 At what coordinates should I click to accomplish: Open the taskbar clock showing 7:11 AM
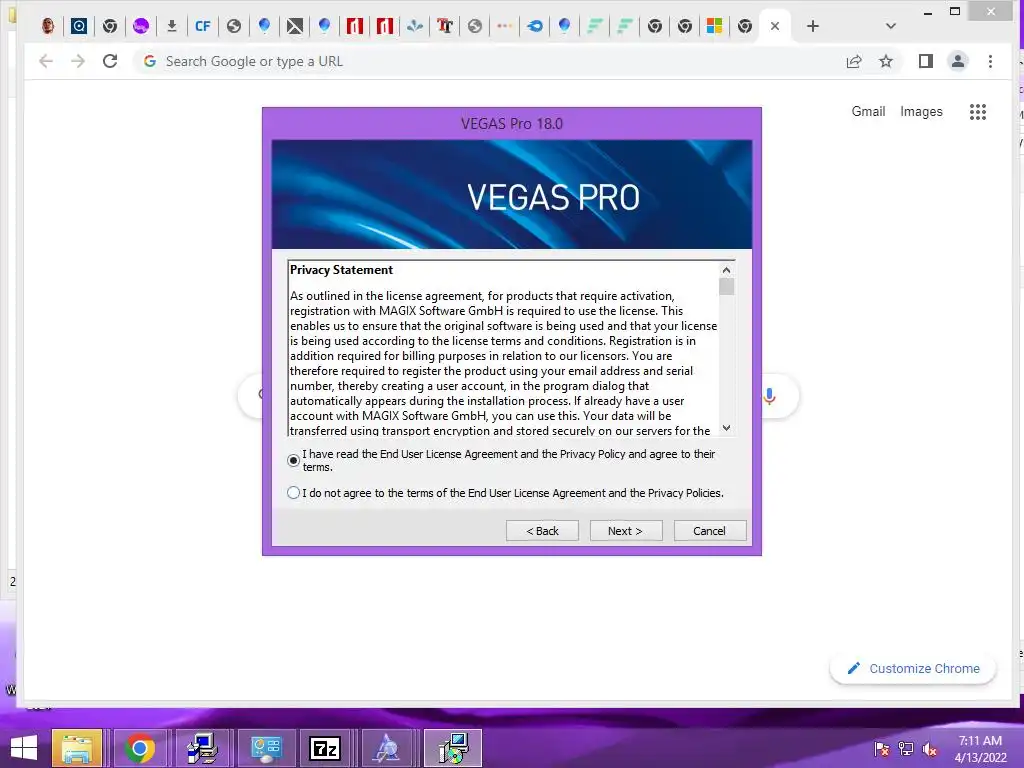coord(980,749)
